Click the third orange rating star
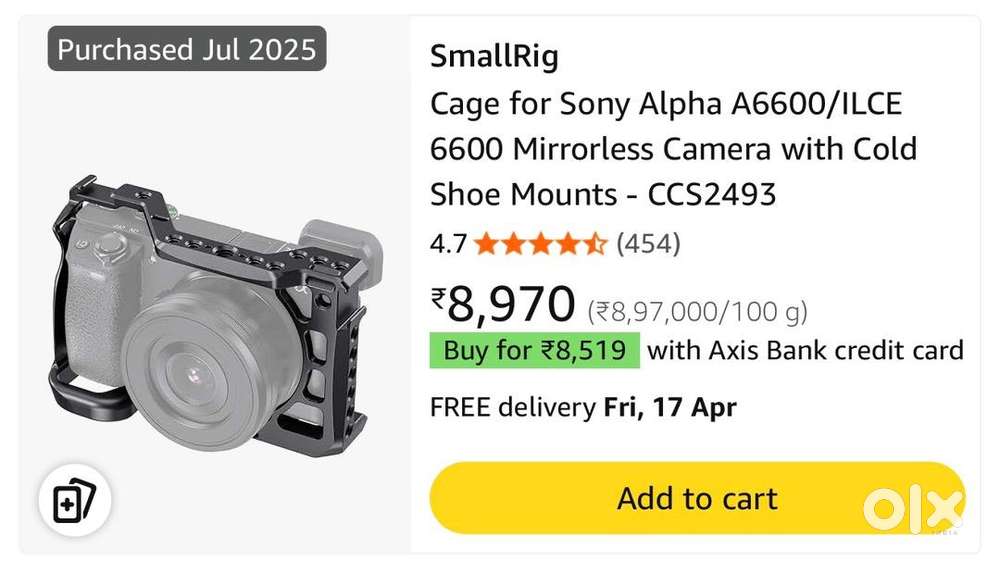The image size is (1000, 572). [x=540, y=243]
